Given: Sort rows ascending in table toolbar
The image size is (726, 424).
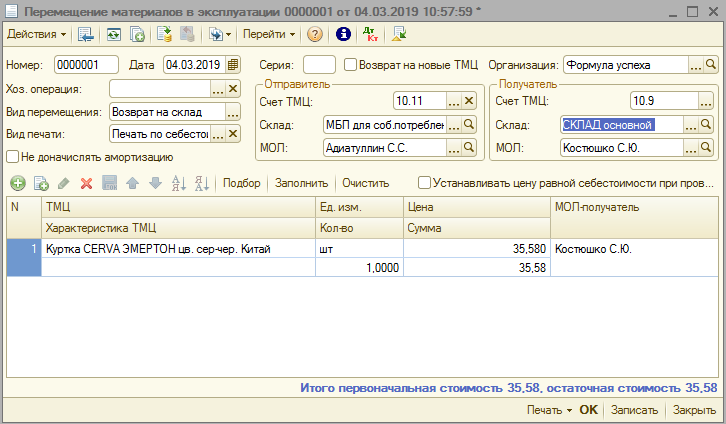Looking at the screenshot, I should coord(179,183).
